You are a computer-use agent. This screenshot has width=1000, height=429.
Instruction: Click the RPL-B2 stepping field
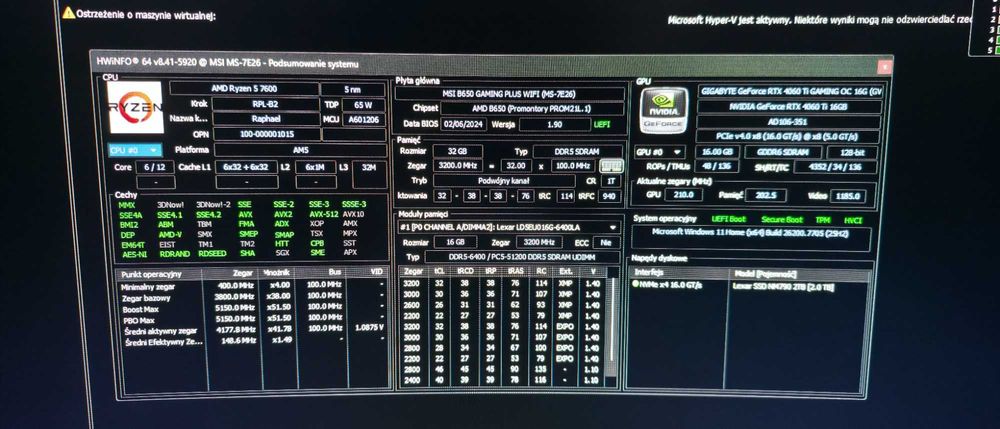[265, 104]
